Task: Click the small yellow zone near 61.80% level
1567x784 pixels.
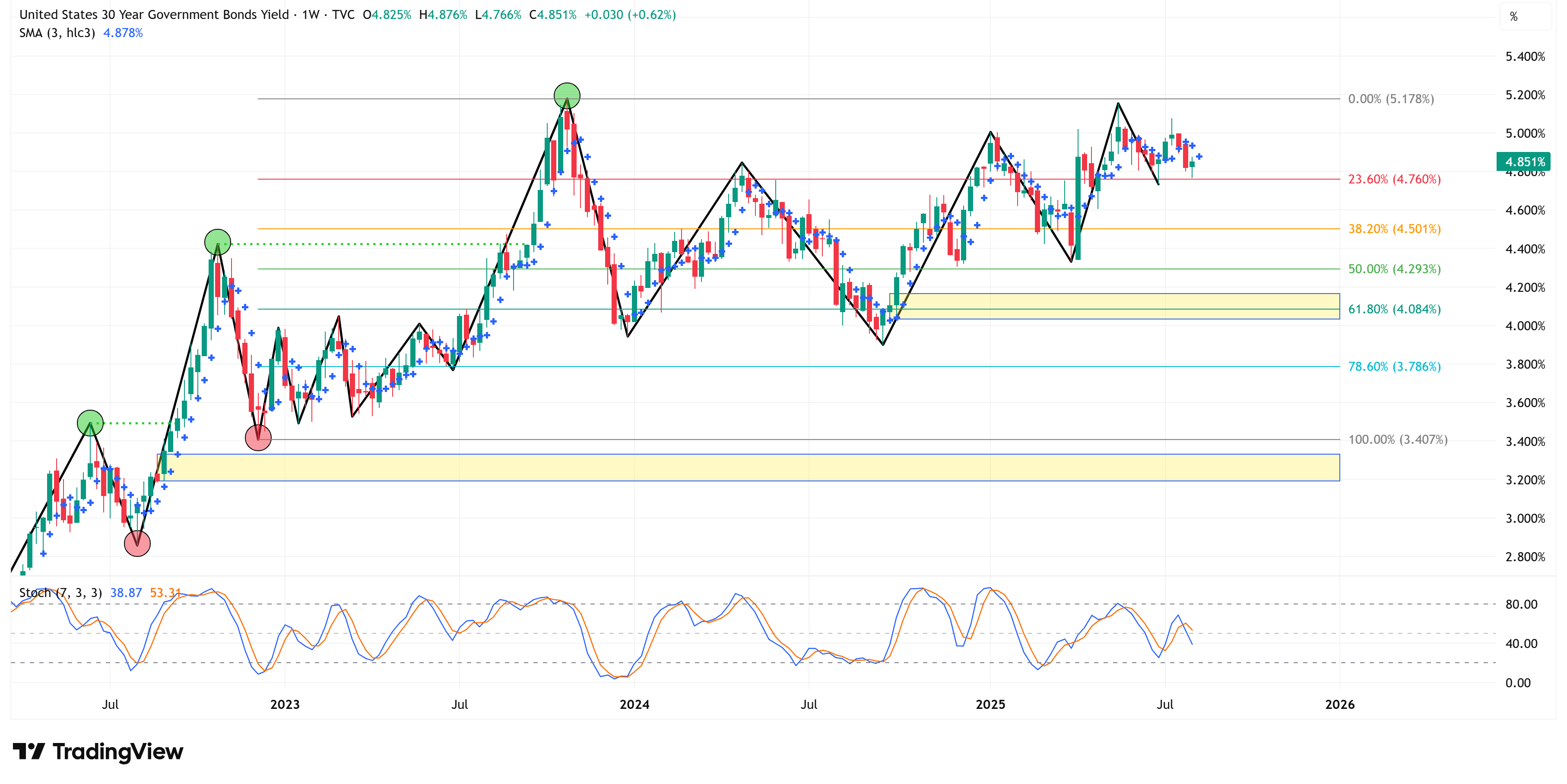Action: click(1113, 302)
